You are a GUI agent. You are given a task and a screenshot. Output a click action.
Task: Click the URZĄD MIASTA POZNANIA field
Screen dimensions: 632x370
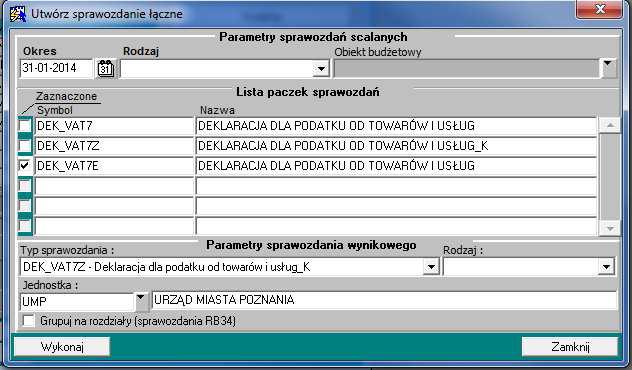[384, 300]
